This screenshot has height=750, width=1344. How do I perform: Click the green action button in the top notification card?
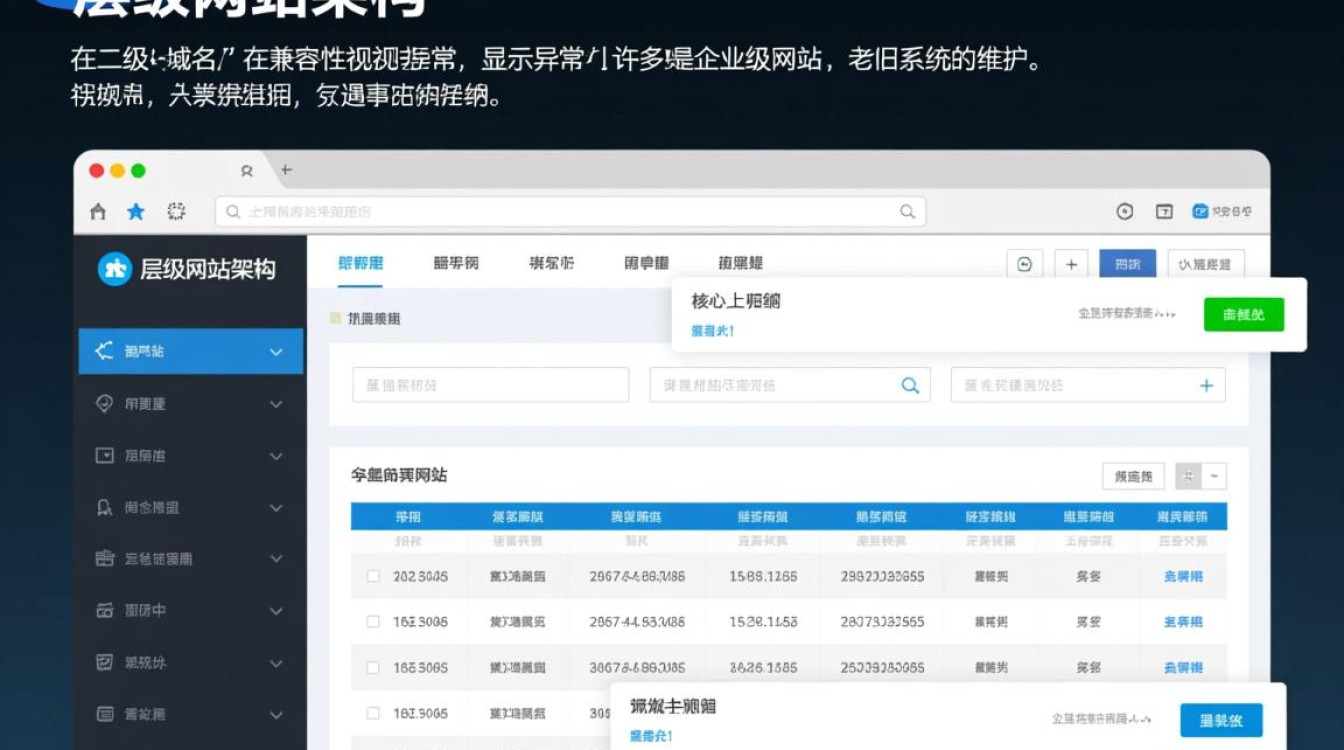[1243, 313]
